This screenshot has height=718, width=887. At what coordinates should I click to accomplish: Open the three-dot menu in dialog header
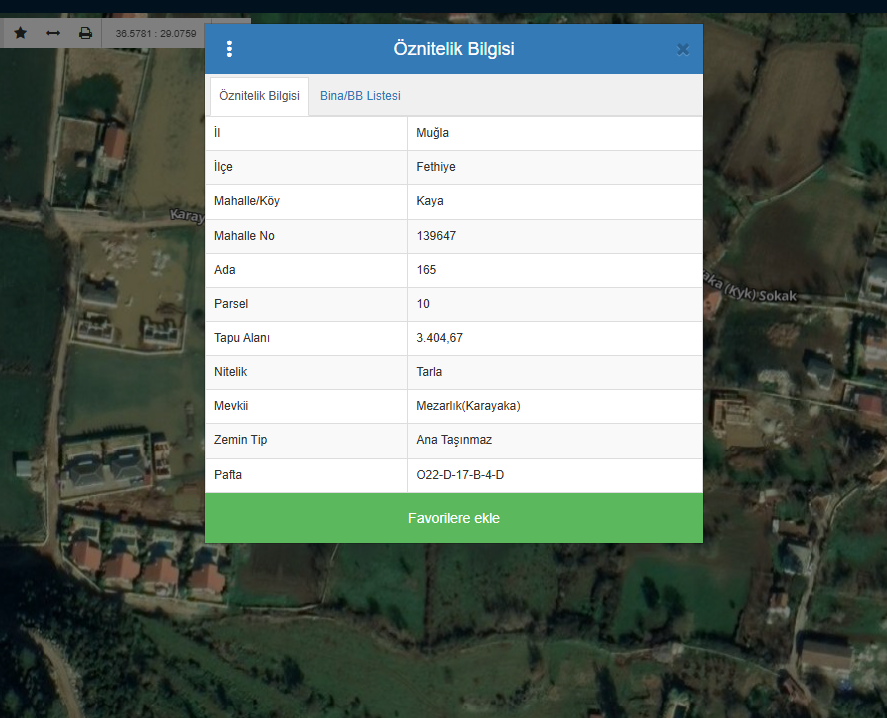pos(229,49)
